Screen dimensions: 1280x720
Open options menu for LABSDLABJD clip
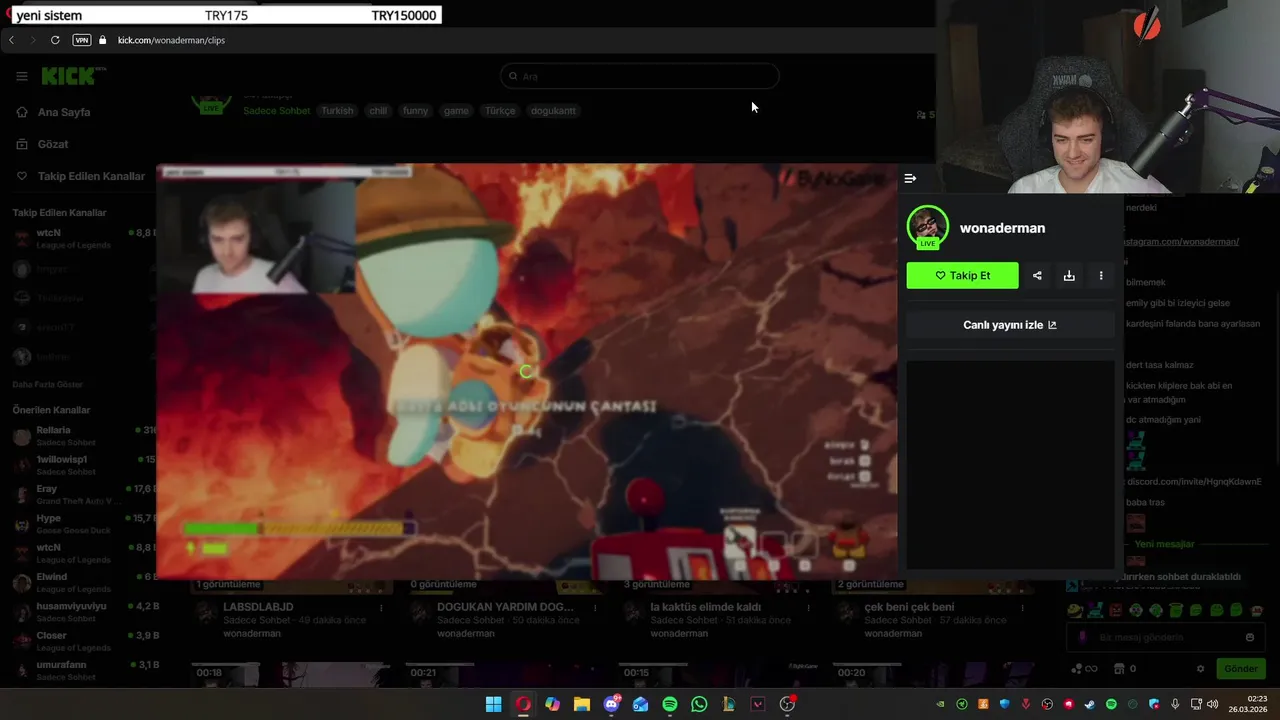pyautogui.click(x=381, y=607)
